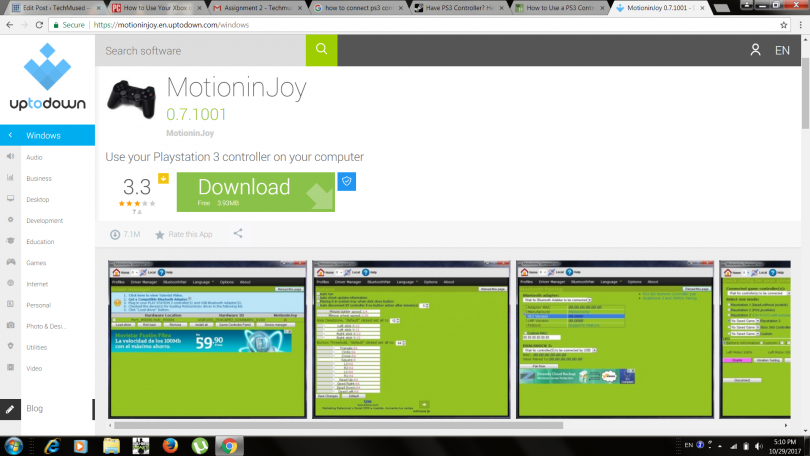Click the MotioninJoy developer link
Screen dimensions: 810x456
pos(190,132)
